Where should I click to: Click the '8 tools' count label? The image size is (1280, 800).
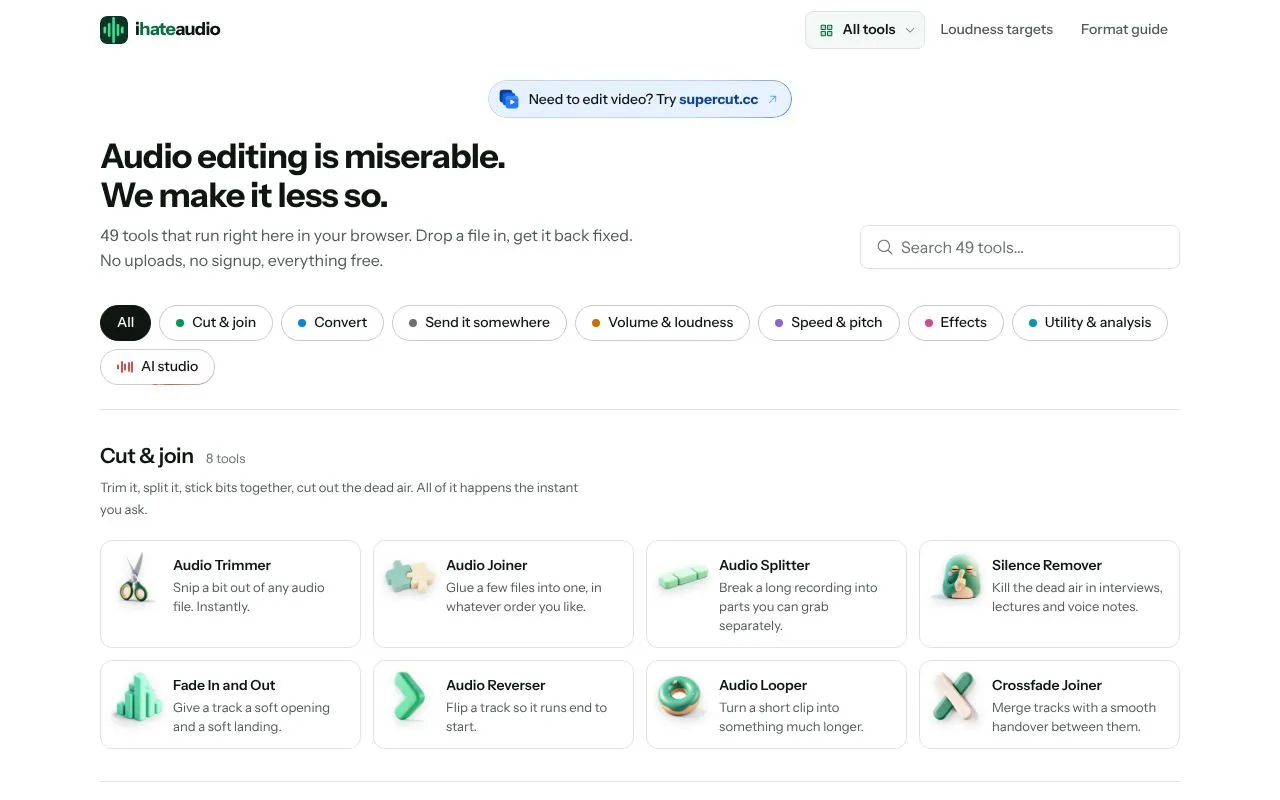(x=225, y=459)
